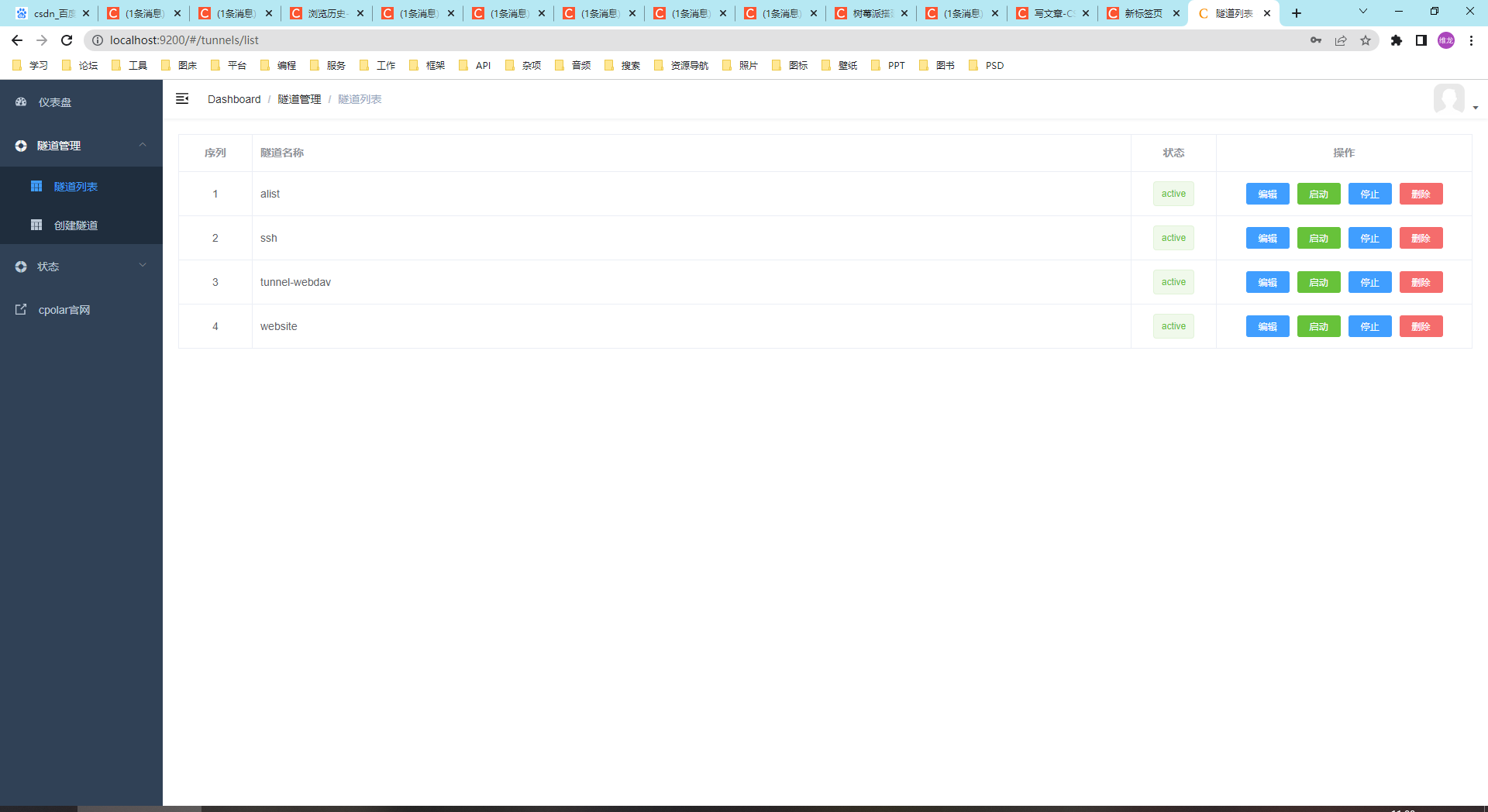Toggle the sidebar hamburger icon
The height and width of the screenshot is (812, 1488).
182,98
